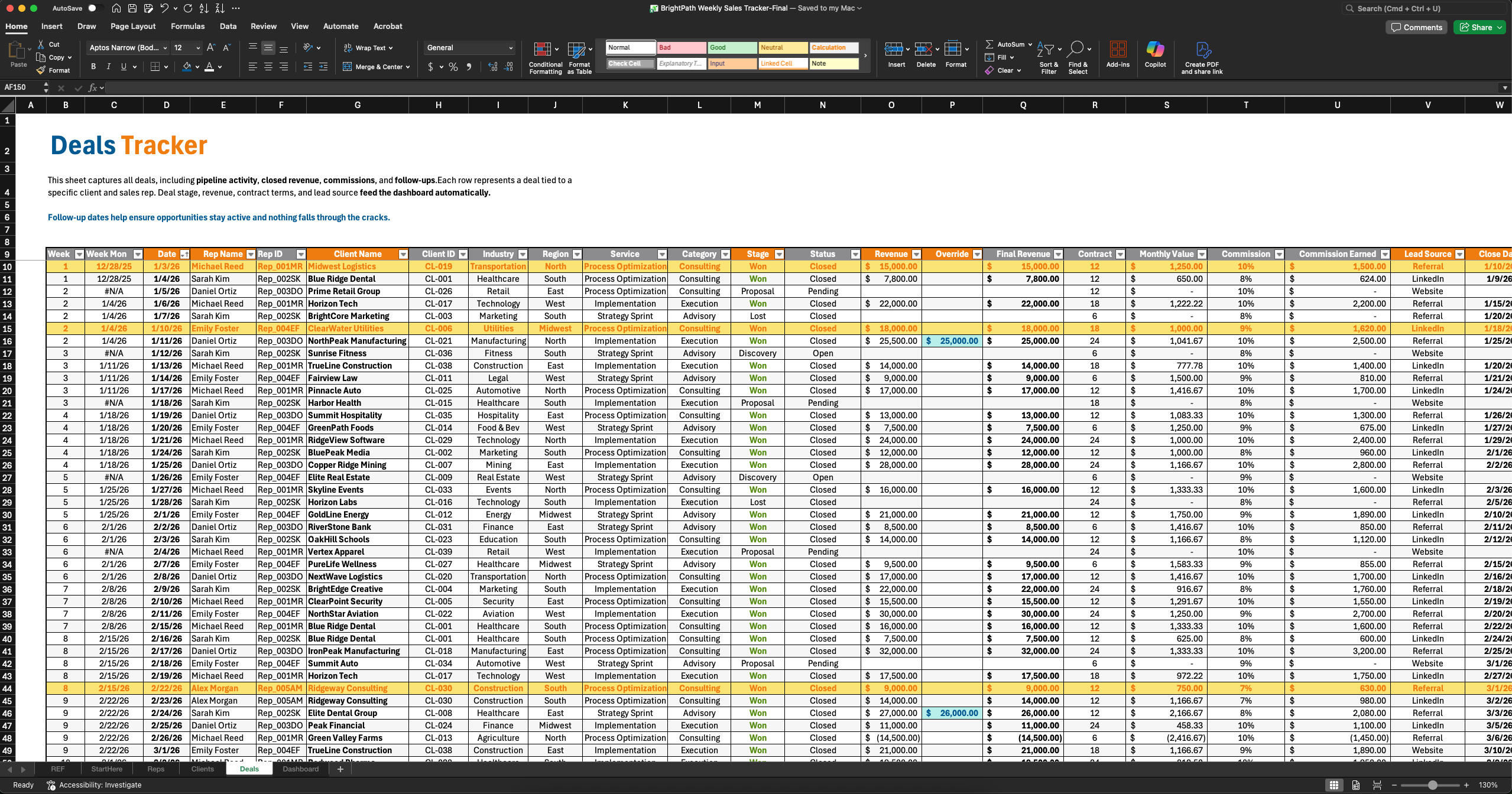Open the font size dropdown
The image size is (1512, 794).
[x=198, y=48]
